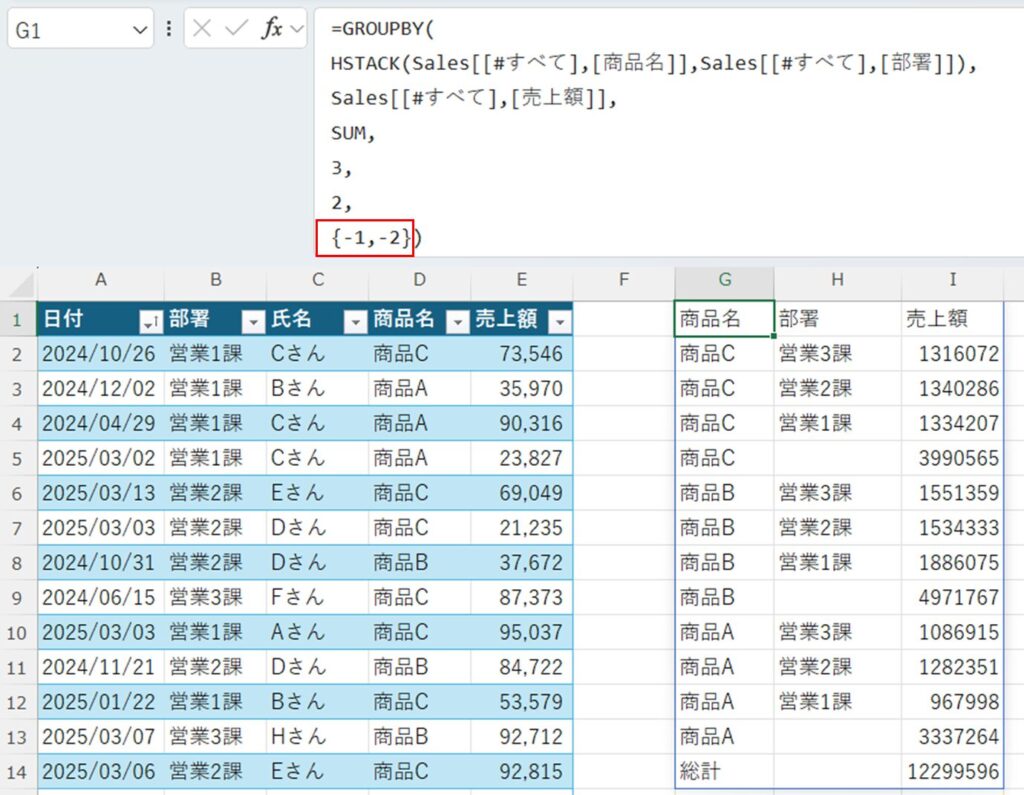Open the 氏名 column filter dropdown
Screen dimensions: 1024x795
[x=355, y=321]
